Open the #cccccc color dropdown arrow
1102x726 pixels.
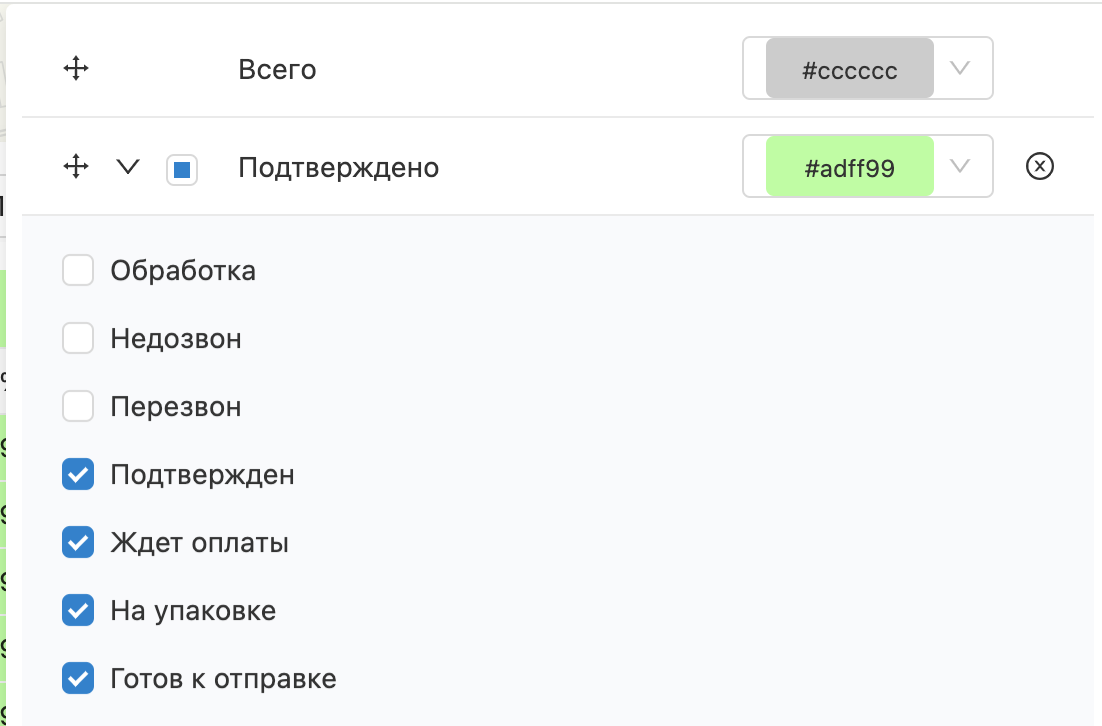click(960, 68)
